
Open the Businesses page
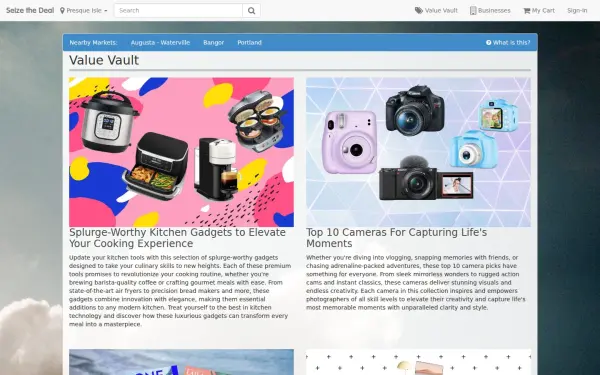pos(490,10)
